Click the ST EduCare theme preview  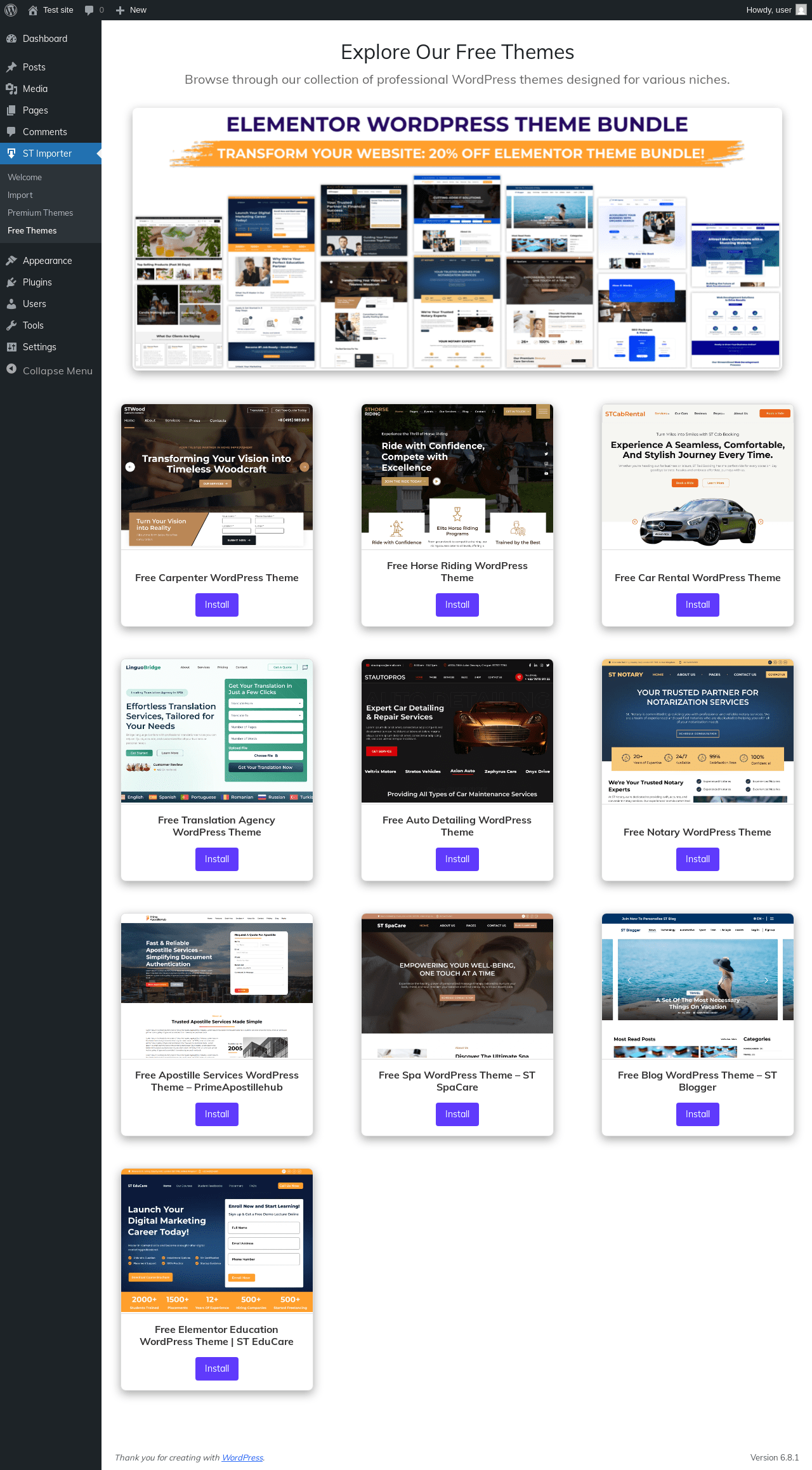coord(217,1241)
